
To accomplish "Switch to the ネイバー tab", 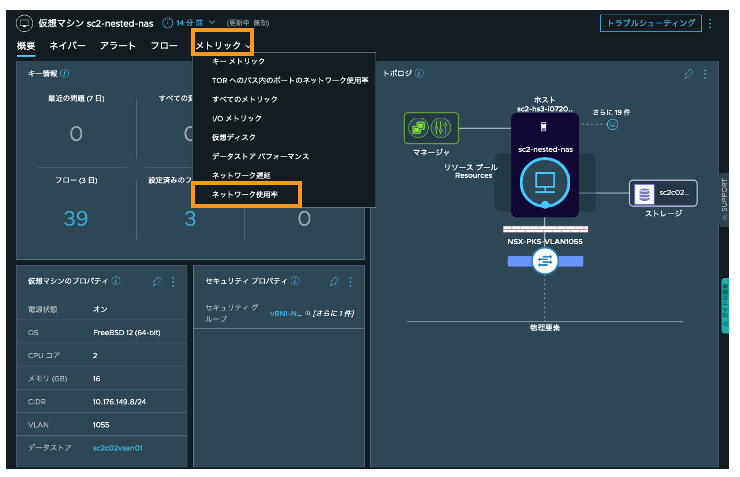I will (67, 46).
